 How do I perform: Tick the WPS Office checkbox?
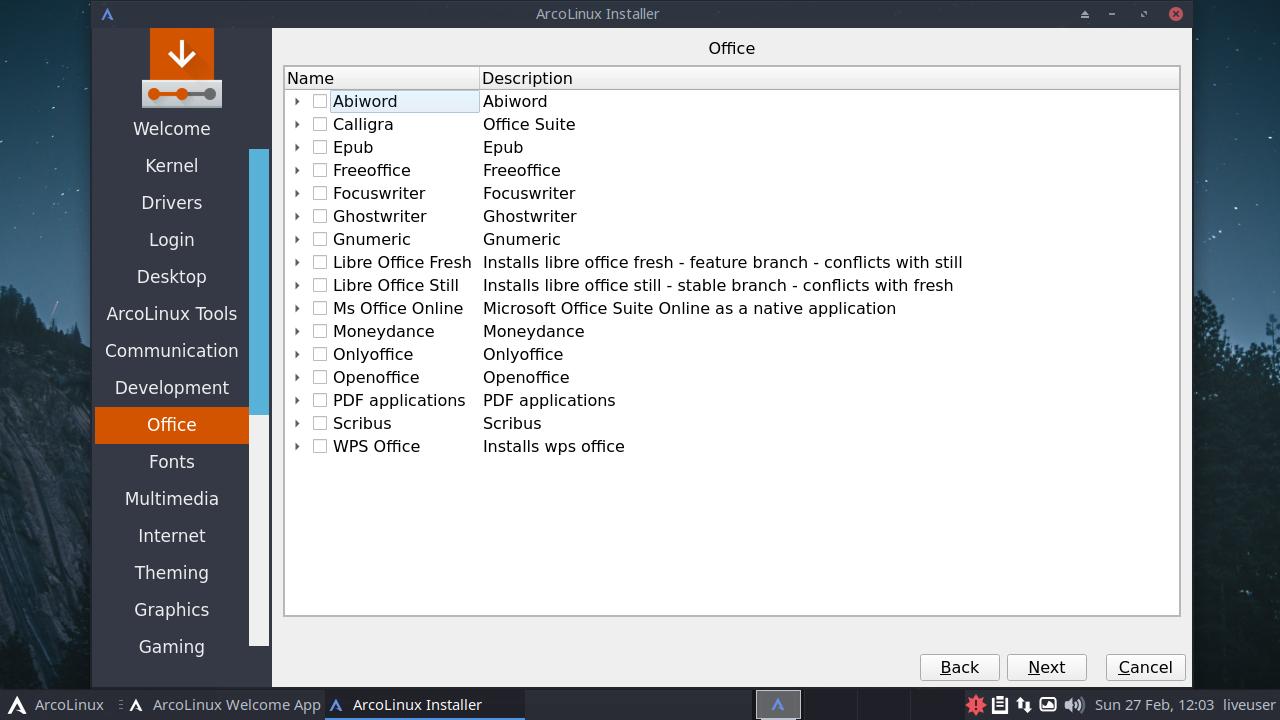320,446
